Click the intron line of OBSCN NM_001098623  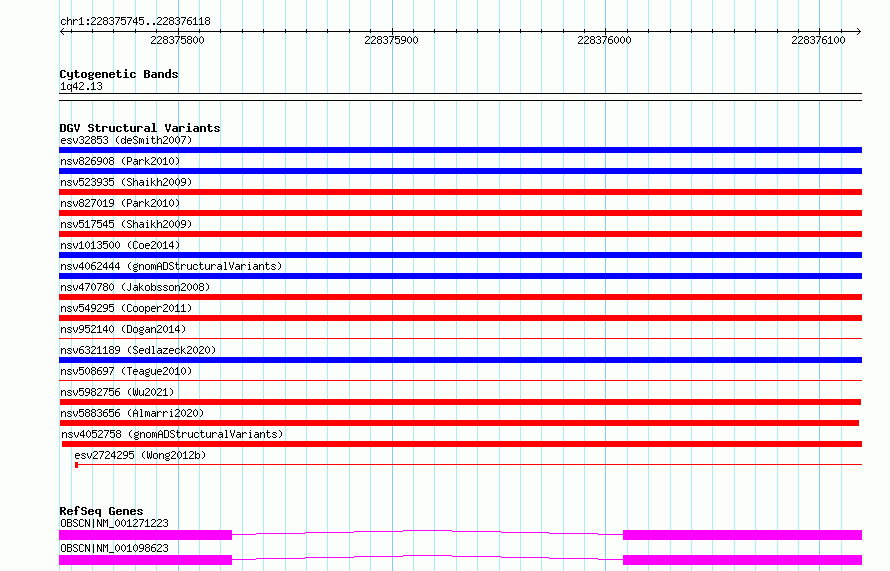tap(427, 556)
